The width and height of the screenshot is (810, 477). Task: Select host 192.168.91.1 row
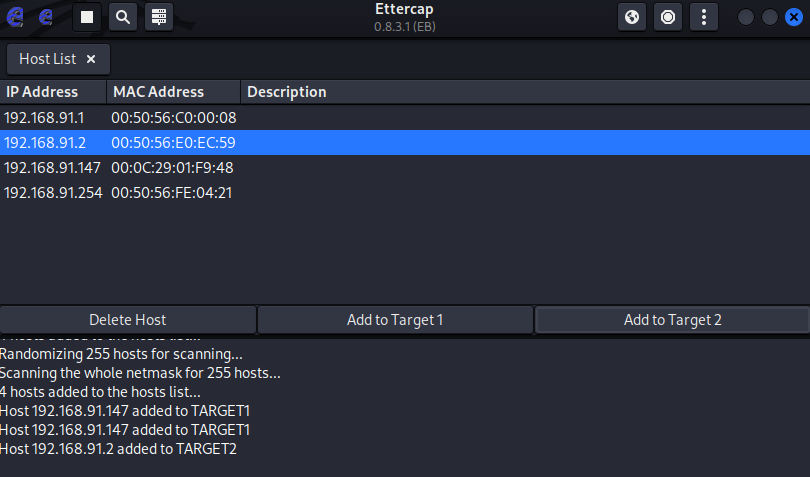119,118
